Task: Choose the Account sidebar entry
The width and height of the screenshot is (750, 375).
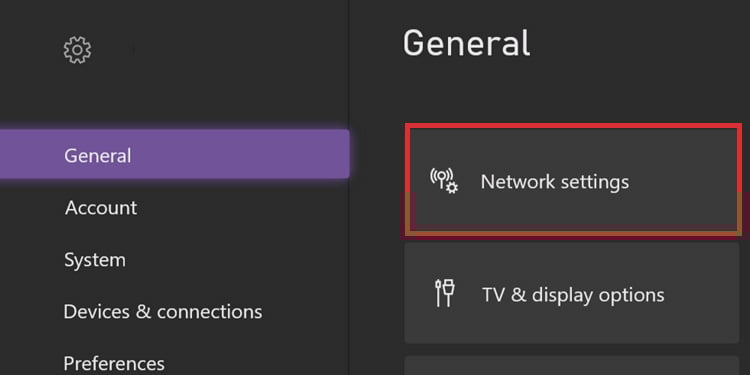Action: 101,208
